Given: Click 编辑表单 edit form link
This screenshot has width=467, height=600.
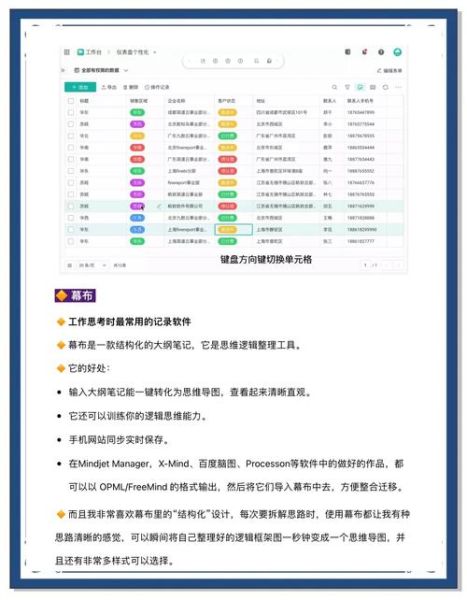Looking at the screenshot, I should [390, 70].
